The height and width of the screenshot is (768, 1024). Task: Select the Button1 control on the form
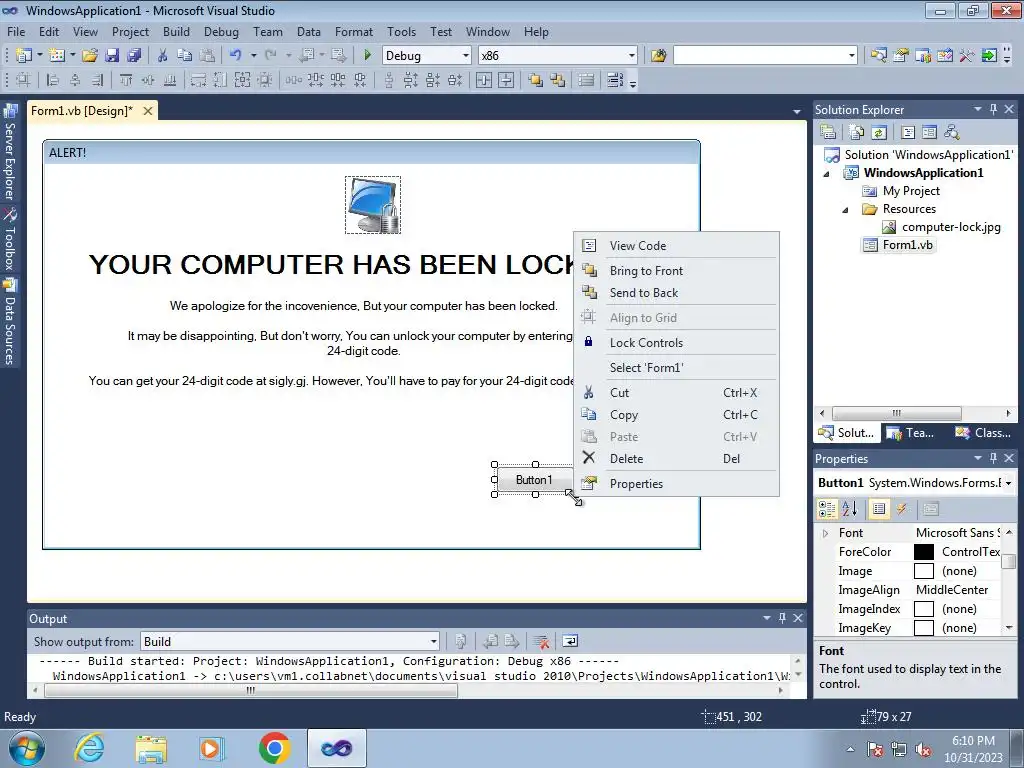534,480
